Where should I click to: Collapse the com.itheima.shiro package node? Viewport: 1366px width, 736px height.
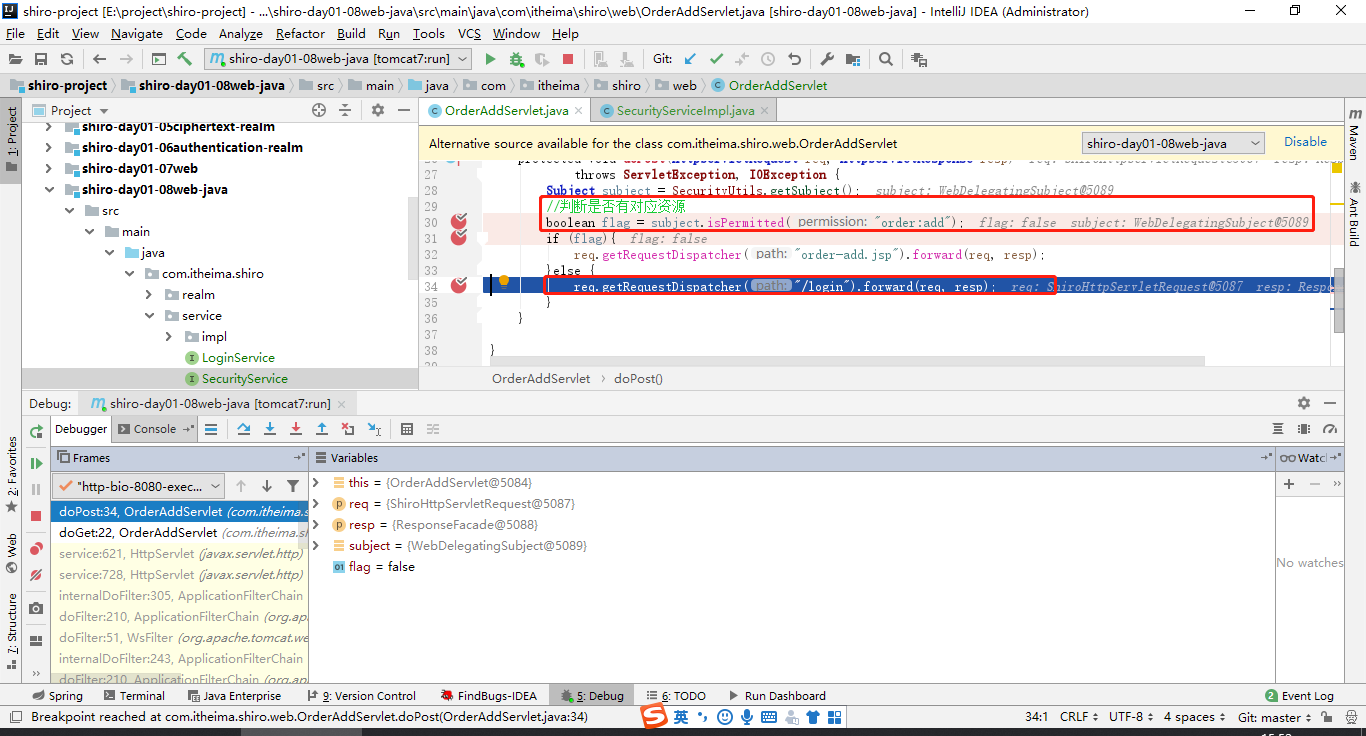tap(130, 273)
